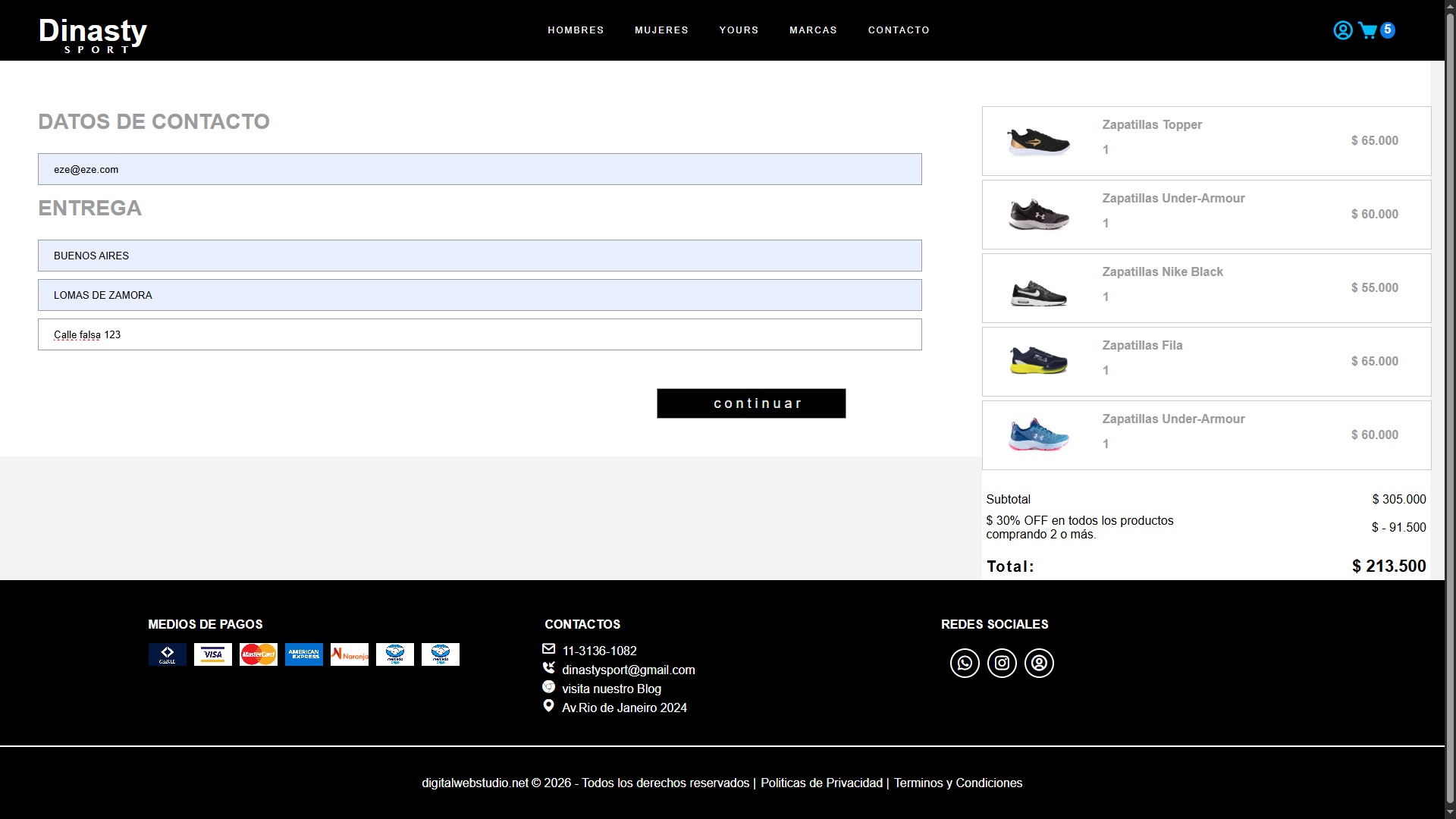Click the Dinasty Sport logo
This screenshot has width=1456, height=819.
[93, 35]
